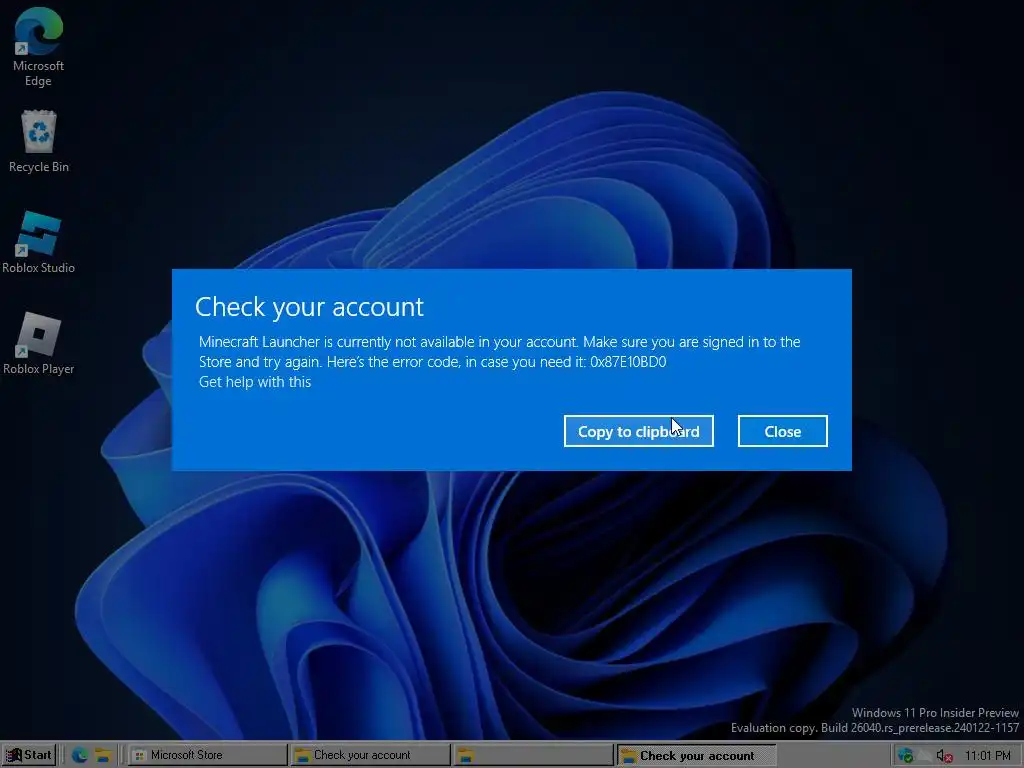
Task: Click the pressed bold Check your account taskbar button
Action: 697,755
